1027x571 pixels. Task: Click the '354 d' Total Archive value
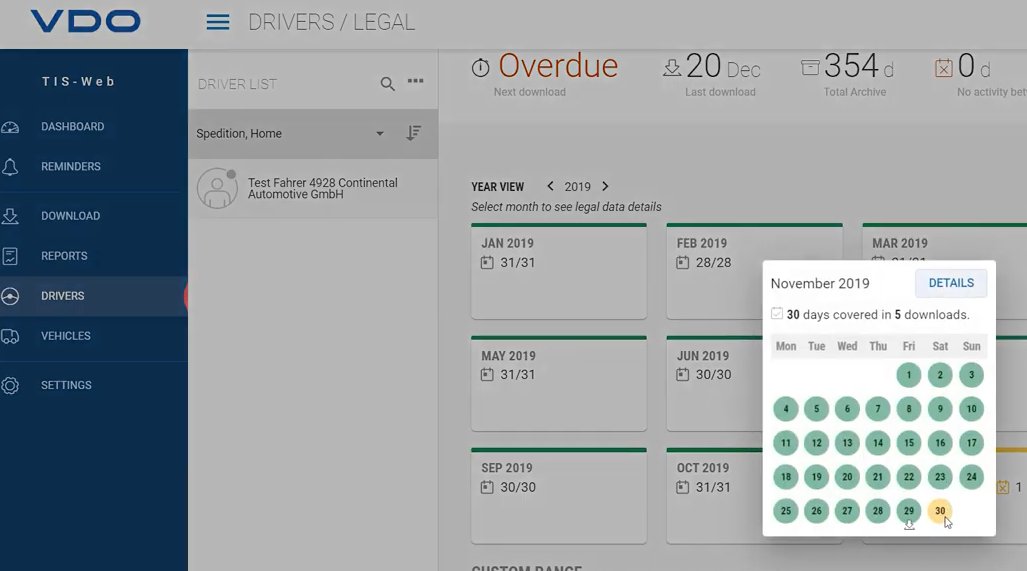pos(858,66)
